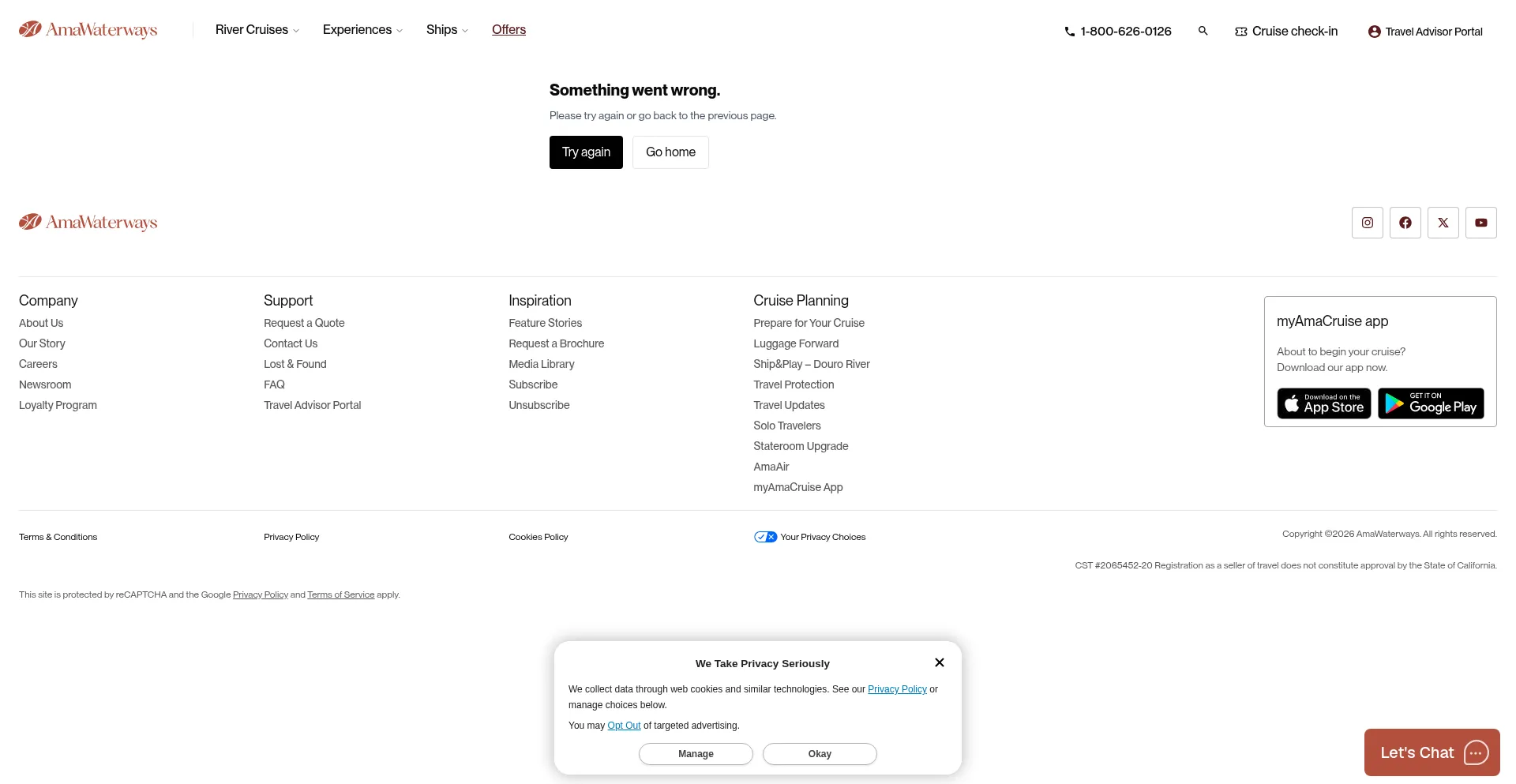Open Cookies Policy link
This screenshot has width=1516, height=784.
538,537
